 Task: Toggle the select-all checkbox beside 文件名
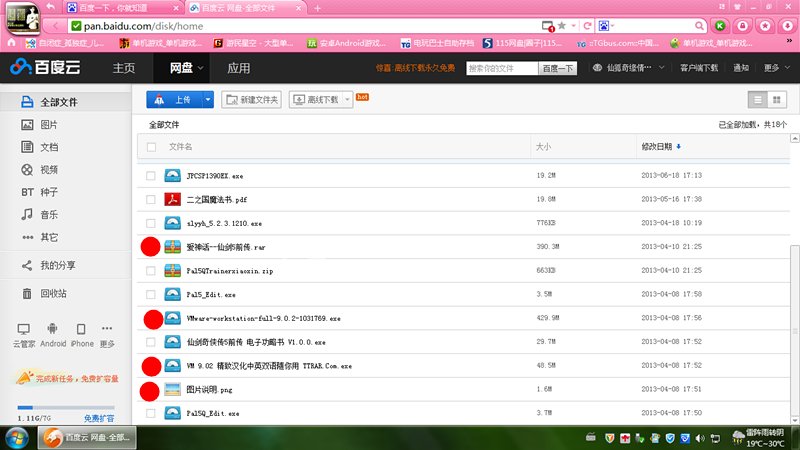coord(151,147)
